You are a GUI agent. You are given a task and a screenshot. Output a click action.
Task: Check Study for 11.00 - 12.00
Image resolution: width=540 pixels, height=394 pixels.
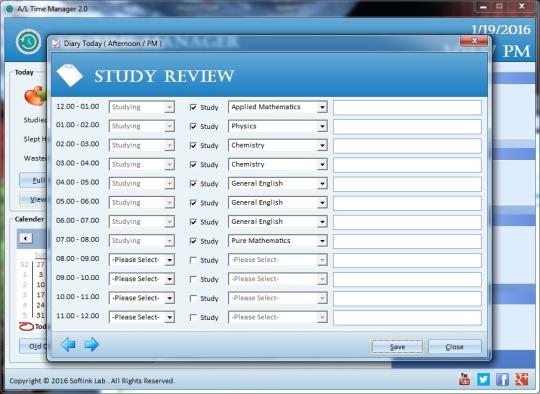pos(193,318)
